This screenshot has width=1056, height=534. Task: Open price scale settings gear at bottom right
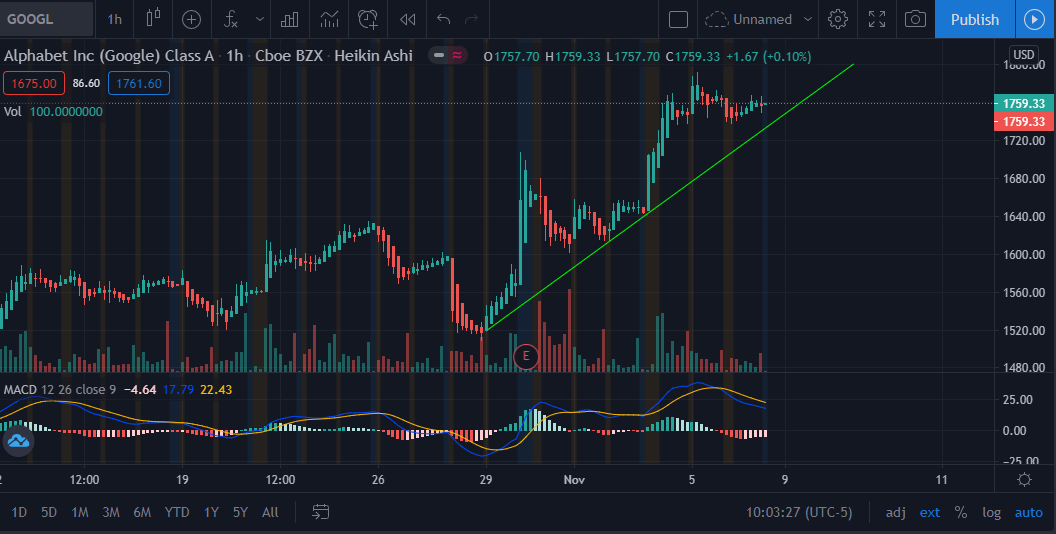point(1024,479)
